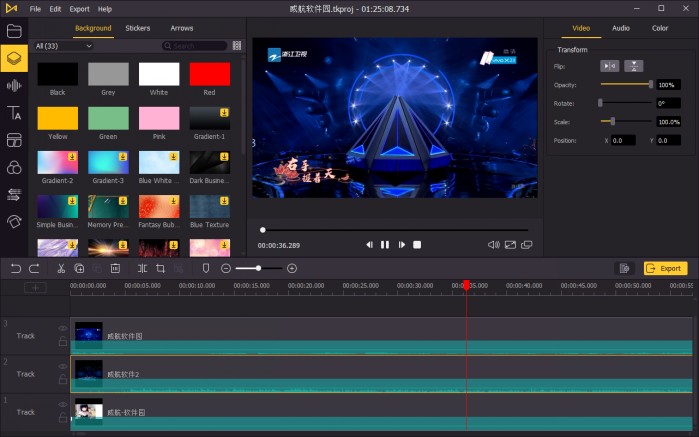Click the timeline zoom slider handle
Image resolution: width=699 pixels, height=437 pixels.
pos(258,268)
